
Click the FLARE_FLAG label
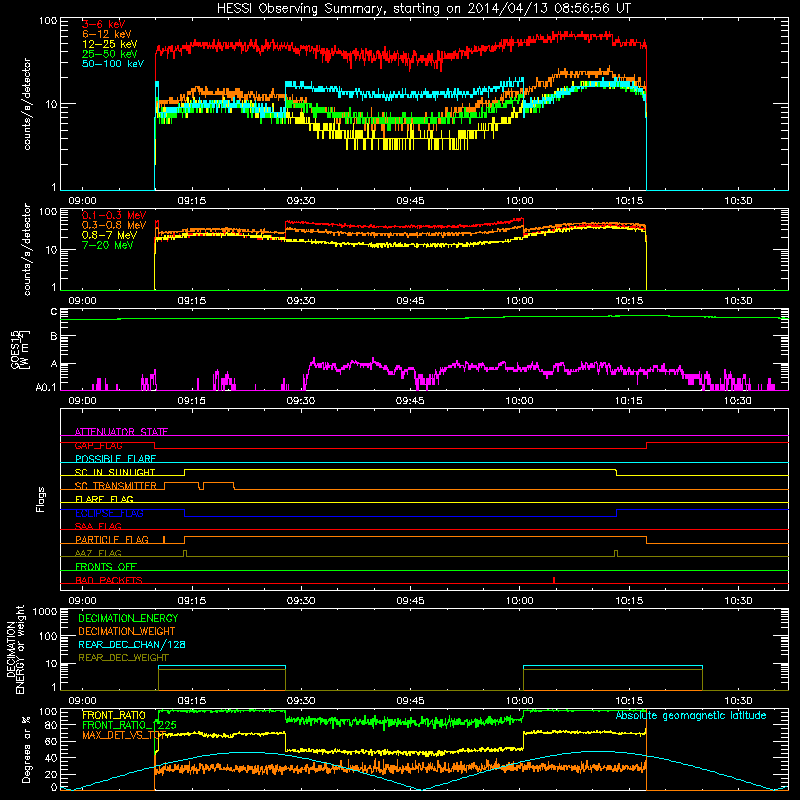click(x=104, y=499)
